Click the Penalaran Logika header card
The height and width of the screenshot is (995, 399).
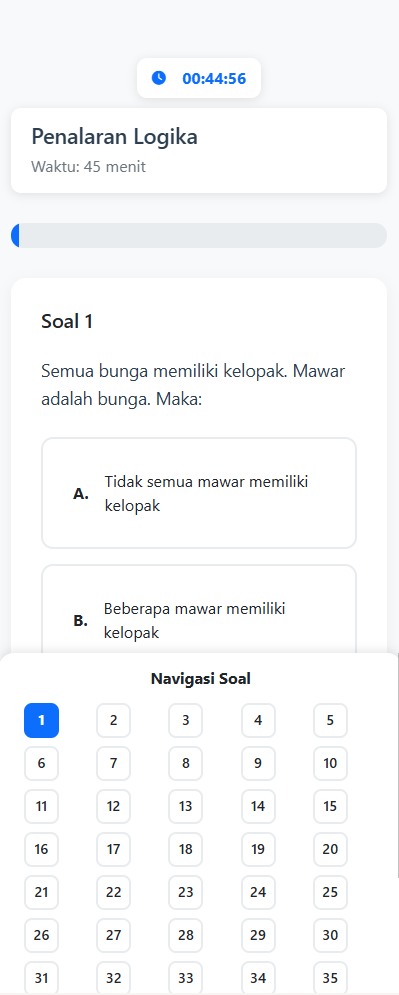click(199, 150)
